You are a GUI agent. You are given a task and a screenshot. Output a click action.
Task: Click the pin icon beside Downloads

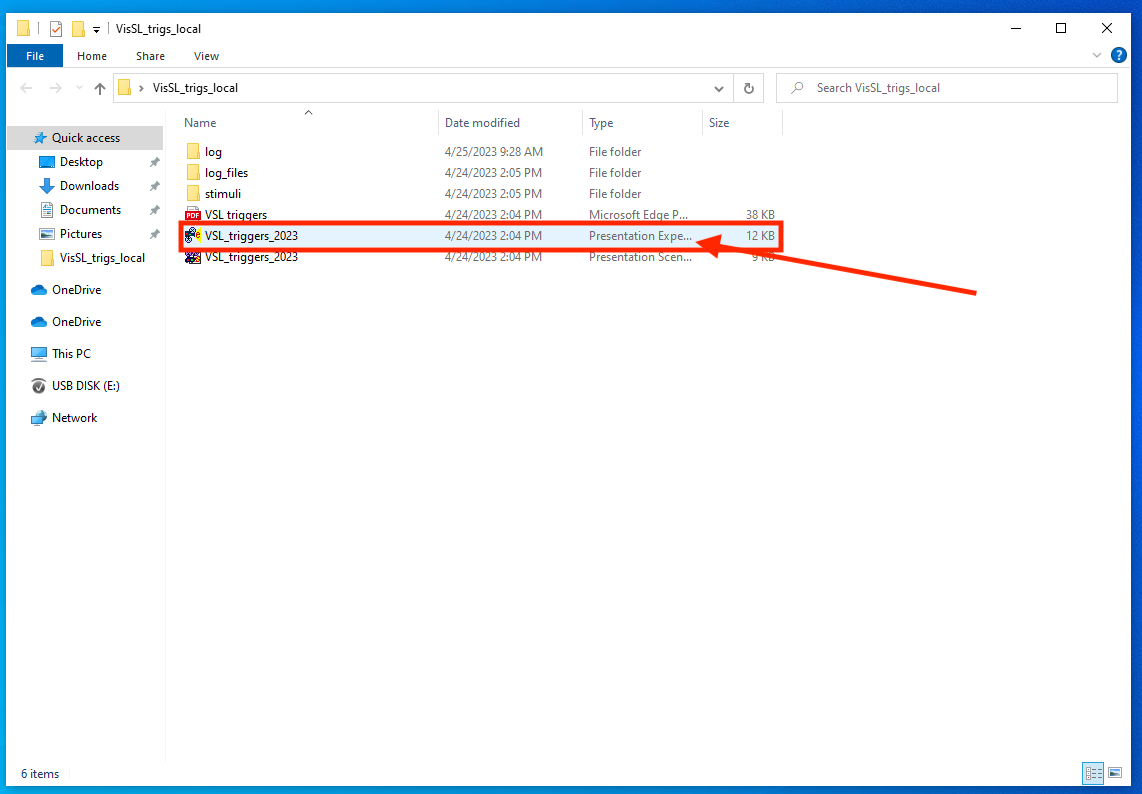[x=154, y=186]
